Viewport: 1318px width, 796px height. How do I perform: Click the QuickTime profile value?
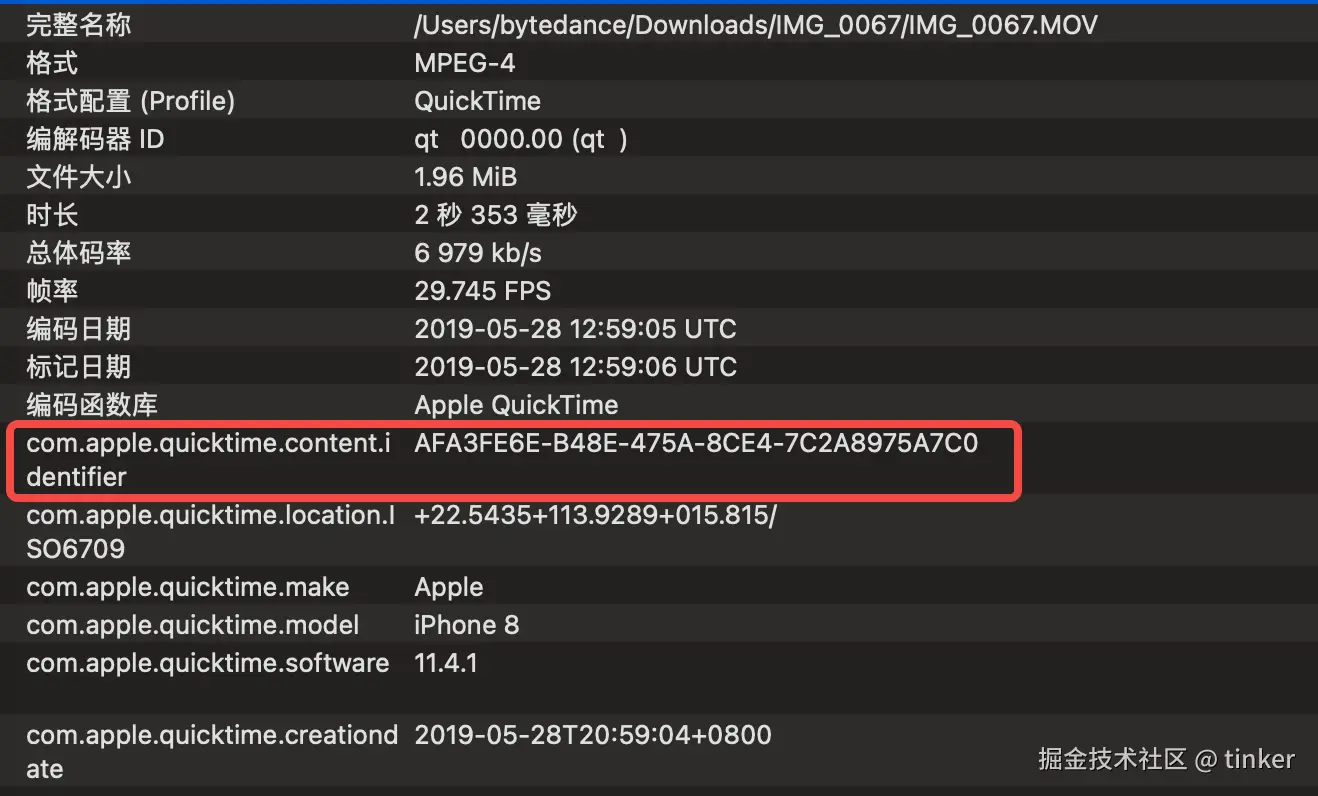point(477,101)
